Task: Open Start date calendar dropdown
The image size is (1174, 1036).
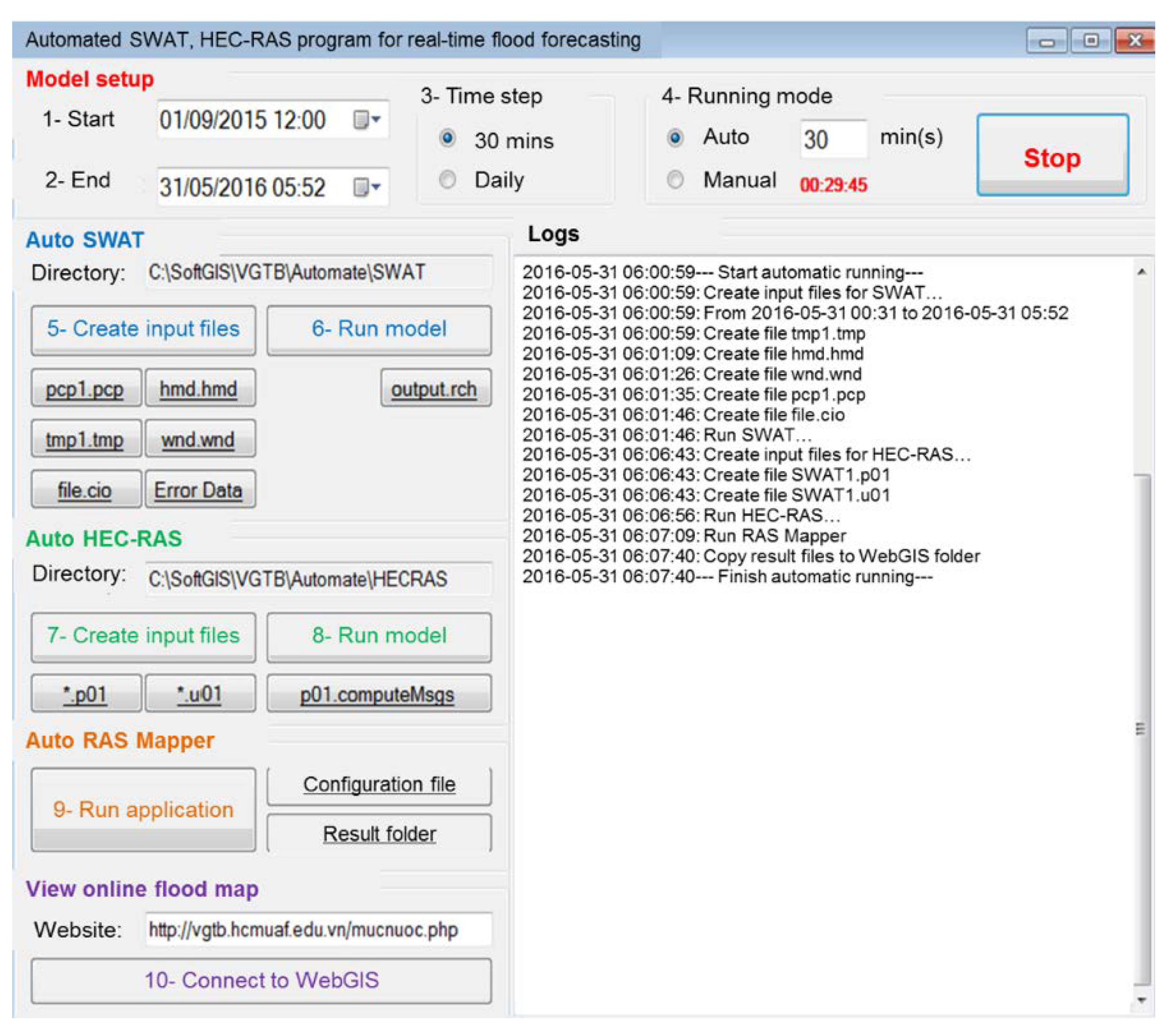Action: click(366, 120)
